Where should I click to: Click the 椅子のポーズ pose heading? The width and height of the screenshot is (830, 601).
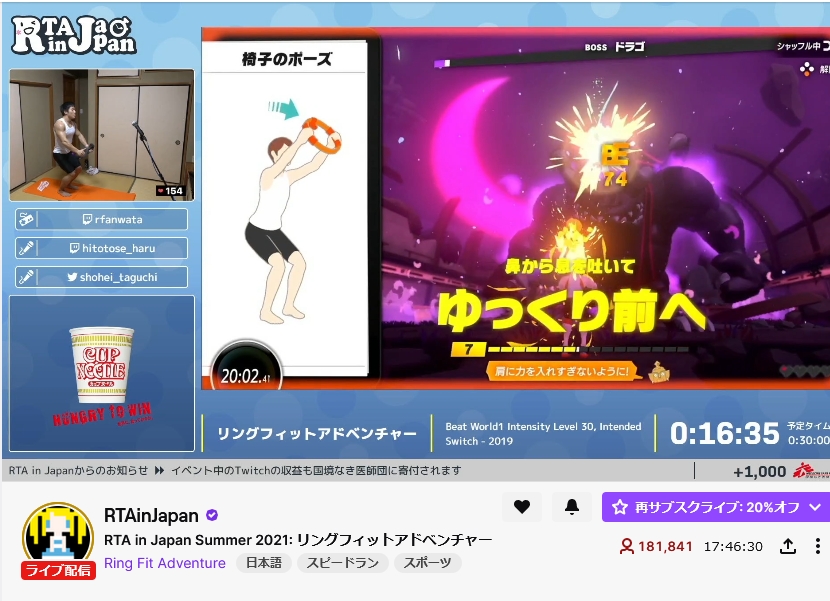(x=287, y=59)
